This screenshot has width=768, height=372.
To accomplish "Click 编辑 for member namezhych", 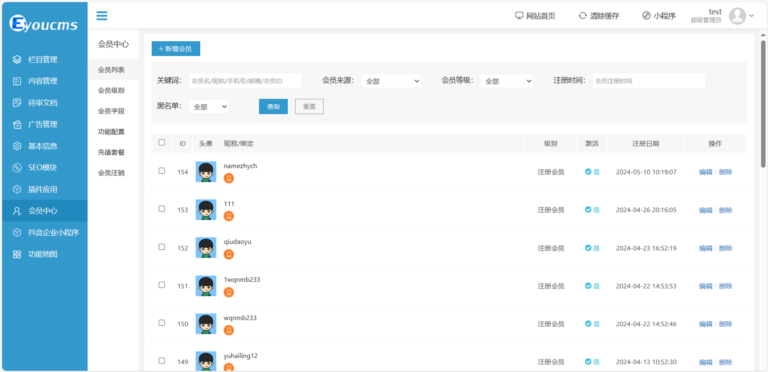I will [x=705, y=172].
